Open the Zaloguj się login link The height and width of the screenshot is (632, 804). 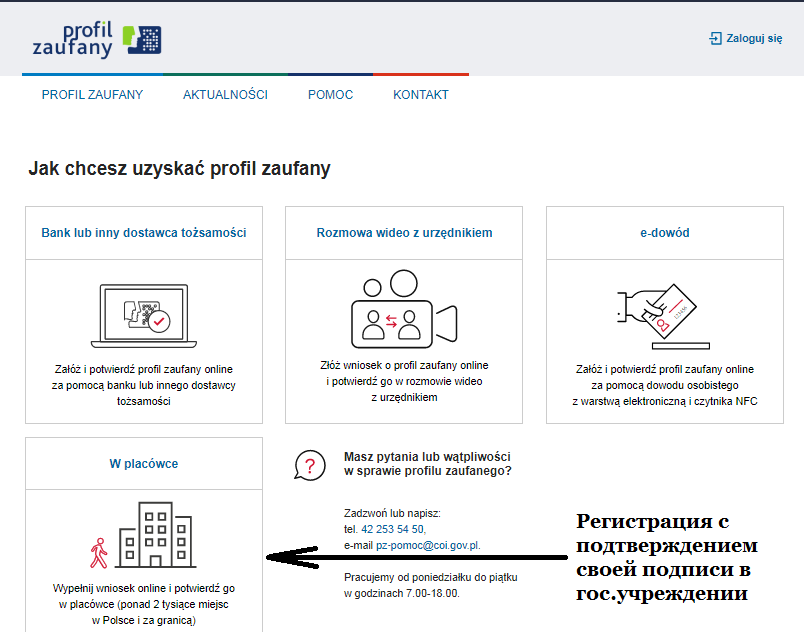[x=754, y=38]
